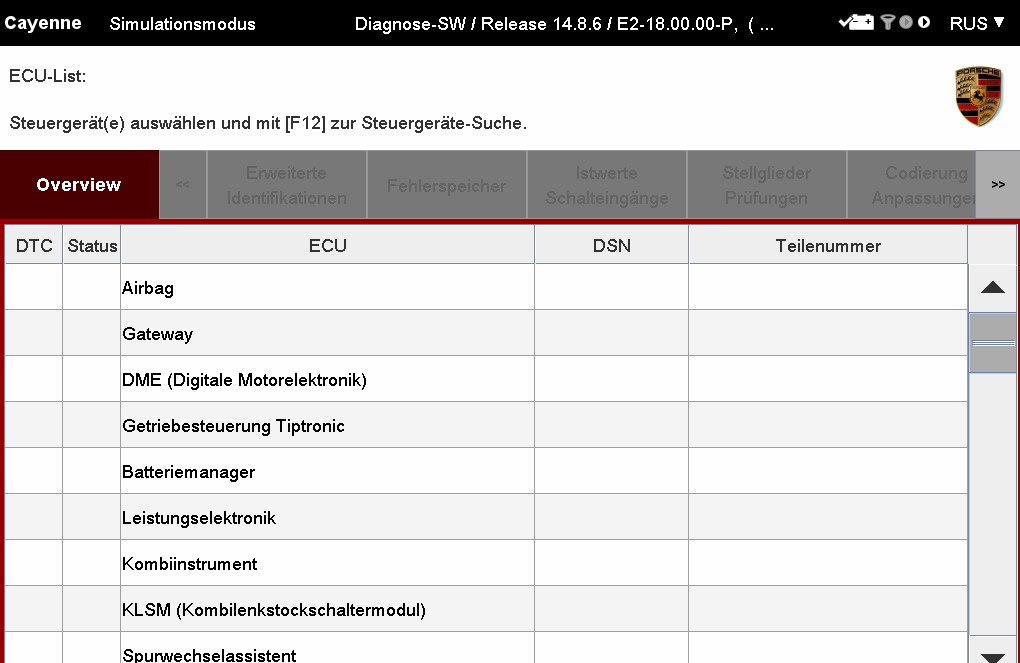Click the Porsche crest logo
The height and width of the screenshot is (663, 1020).
(978, 97)
